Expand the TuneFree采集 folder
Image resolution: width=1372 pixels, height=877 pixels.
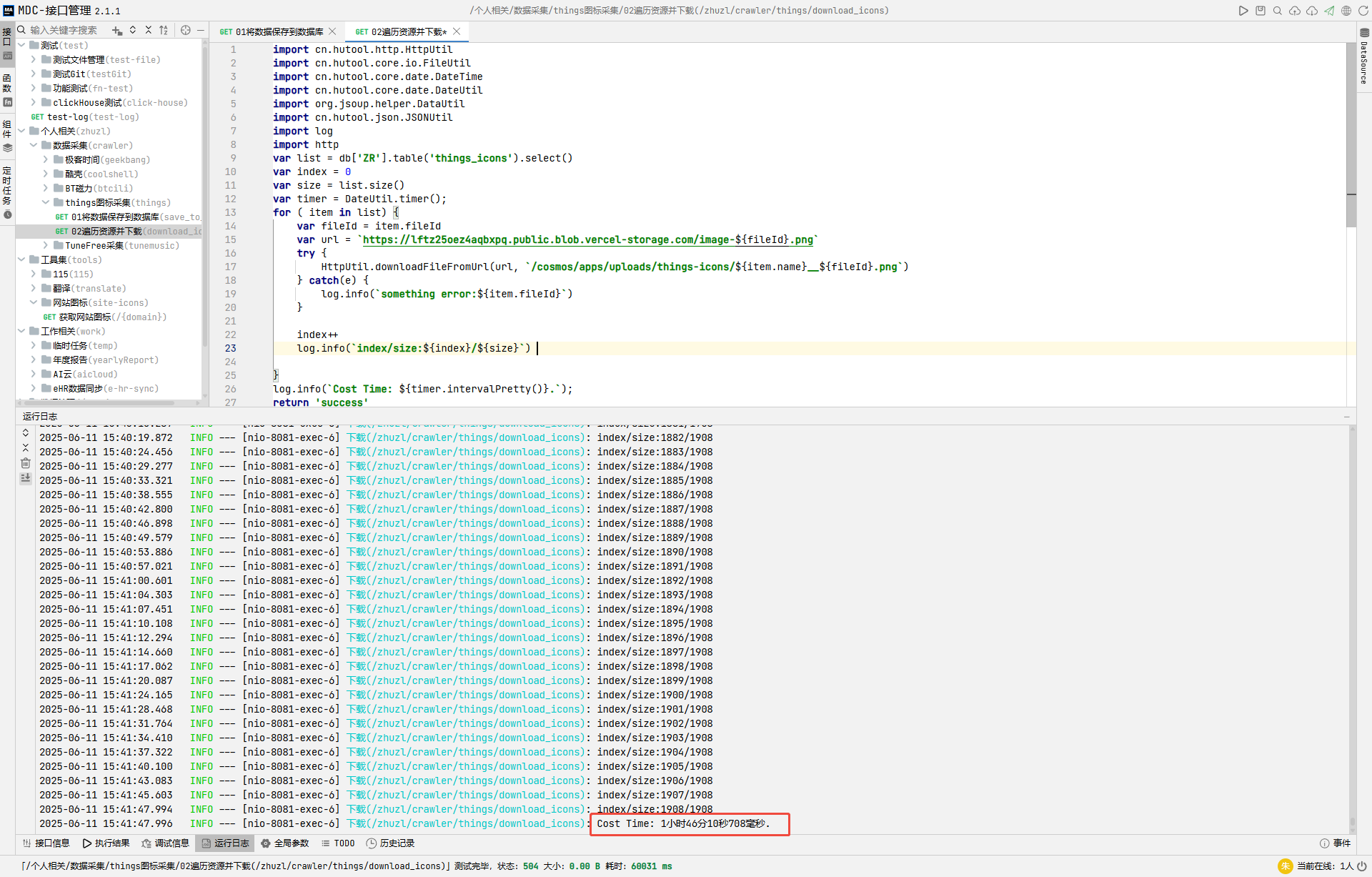coord(46,245)
